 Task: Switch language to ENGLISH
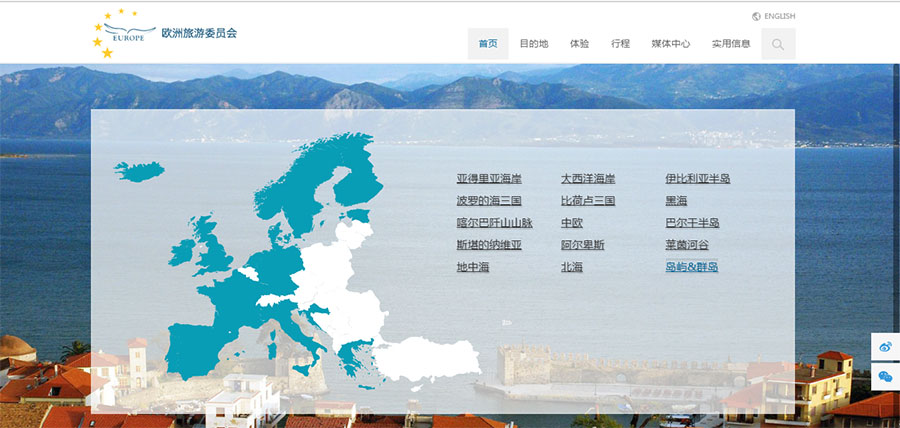tap(779, 16)
